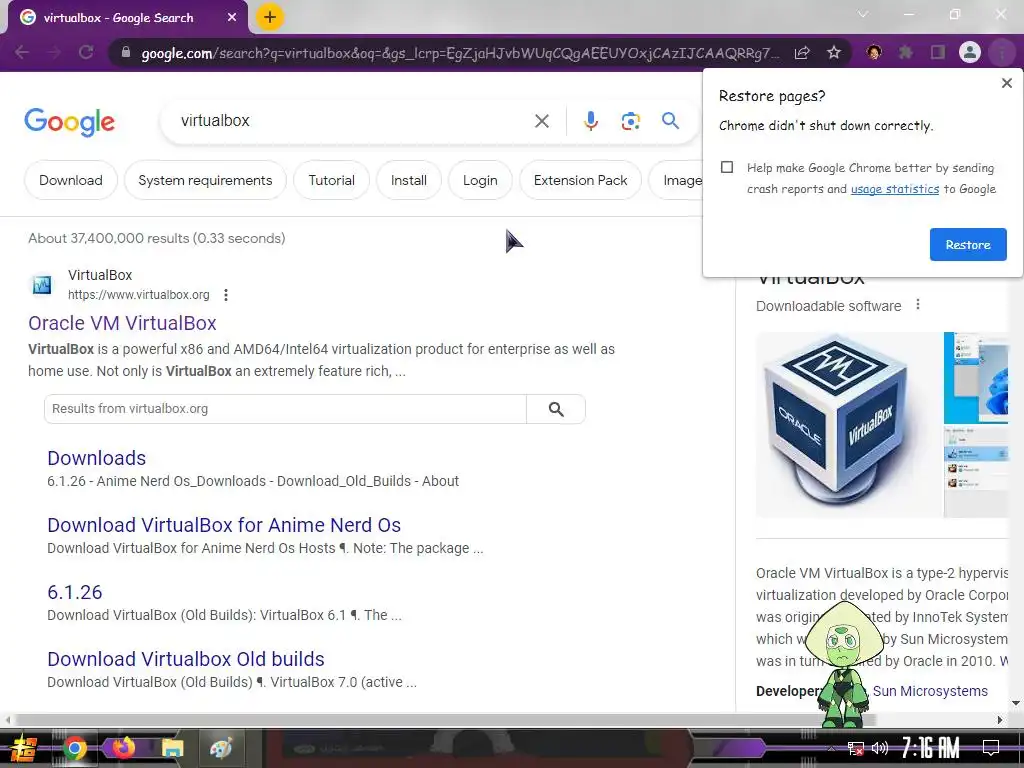Select the Download filter chip
The height and width of the screenshot is (768, 1024).
coord(71,180)
